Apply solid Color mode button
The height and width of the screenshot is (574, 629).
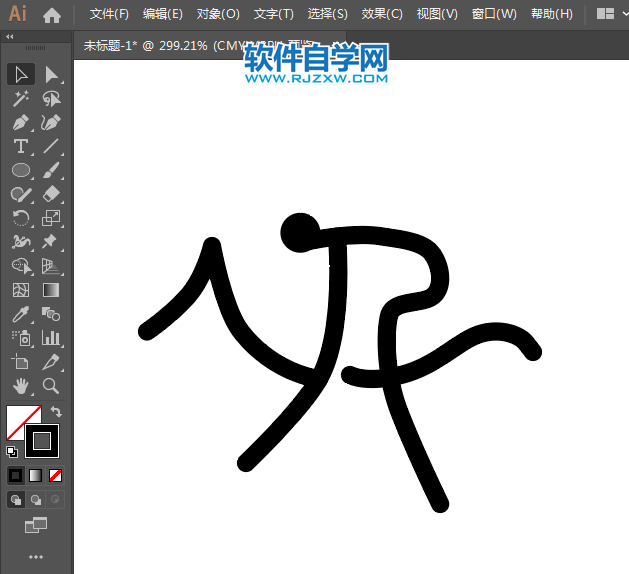tap(16, 476)
